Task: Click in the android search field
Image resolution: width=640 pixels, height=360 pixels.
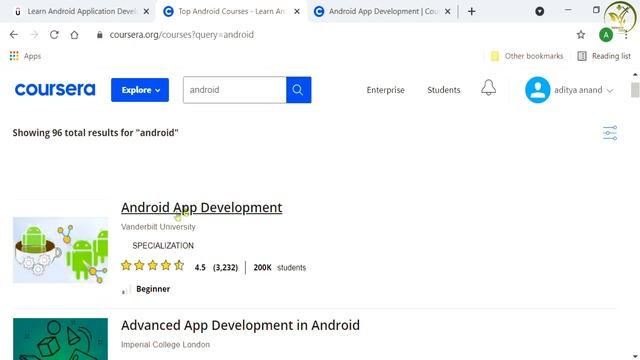Action: click(235, 90)
